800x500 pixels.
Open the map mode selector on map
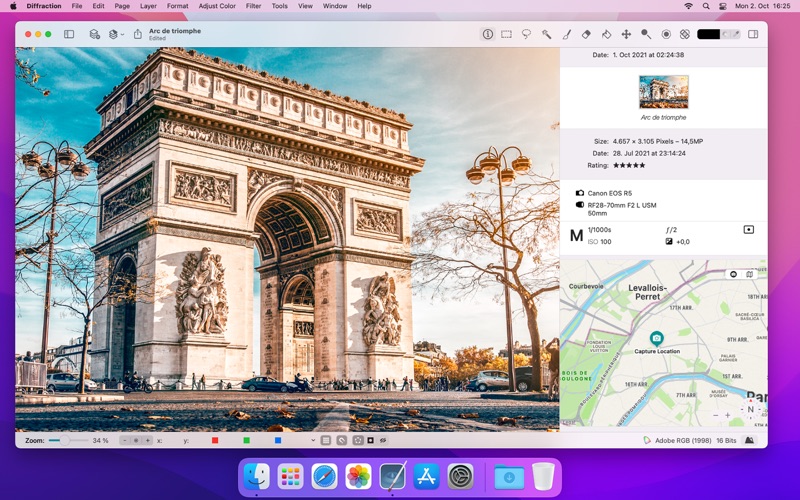pyautogui.click(x=749, y=273)
